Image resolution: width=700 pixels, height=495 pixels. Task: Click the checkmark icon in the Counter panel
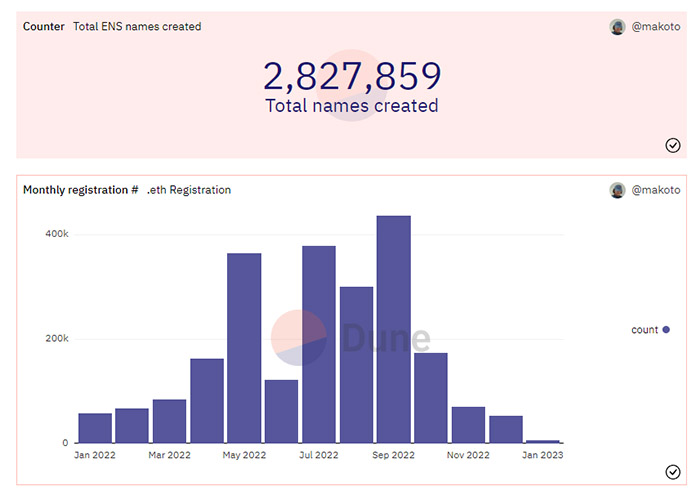673,146
